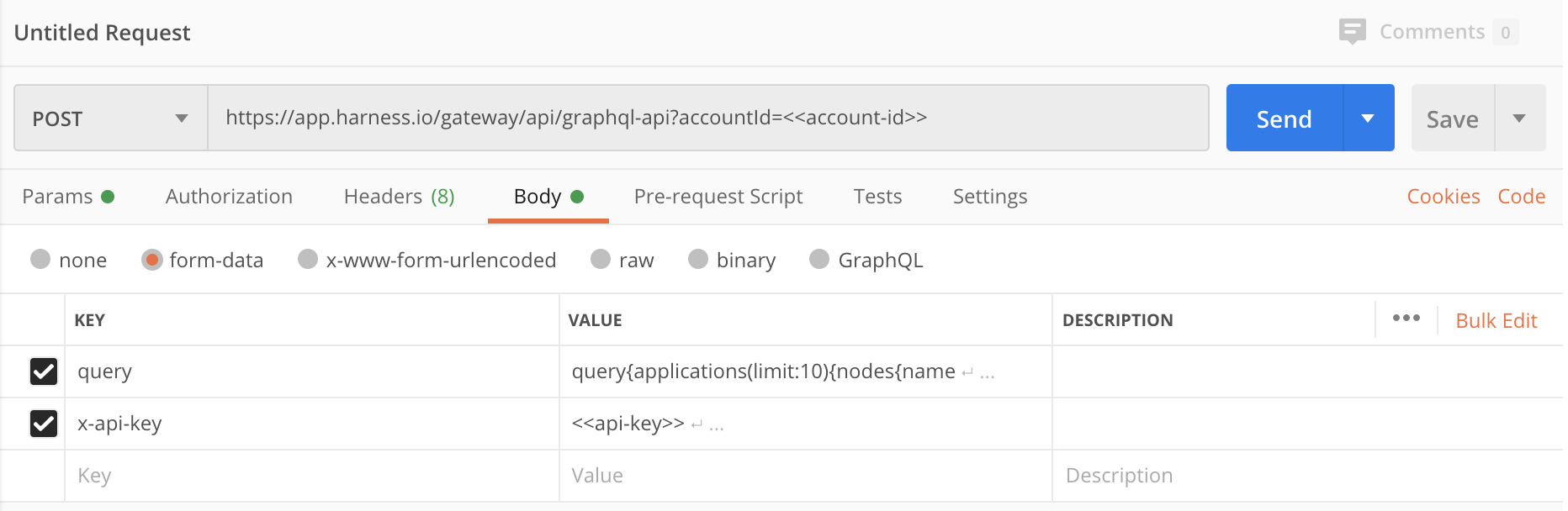Select the x-www-form-urlencoded radio option
Screen dimensions: 1568x511
[x=308, y=259]
